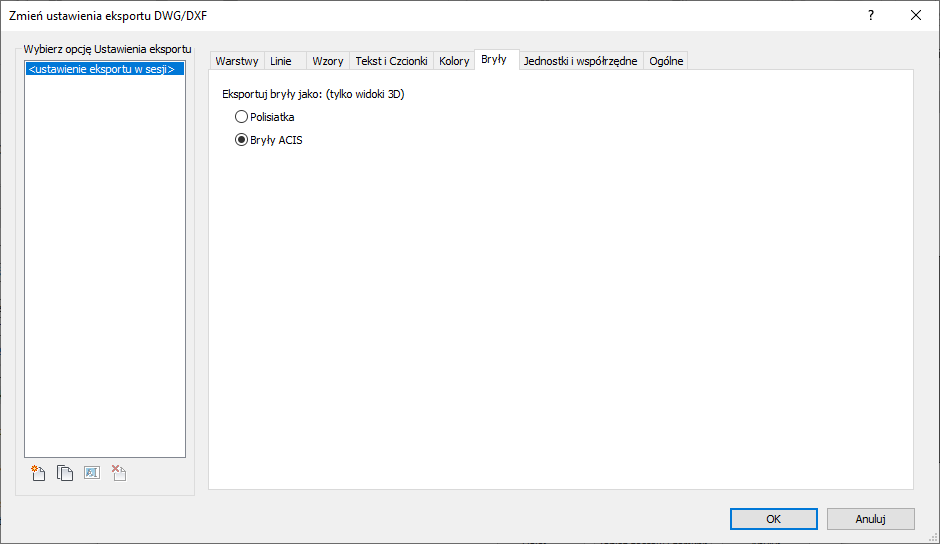Click the New export setup icon
Image resolution: width=940 pixels, height=544 pixels.
pyautogui.click(x=39, y=474)
